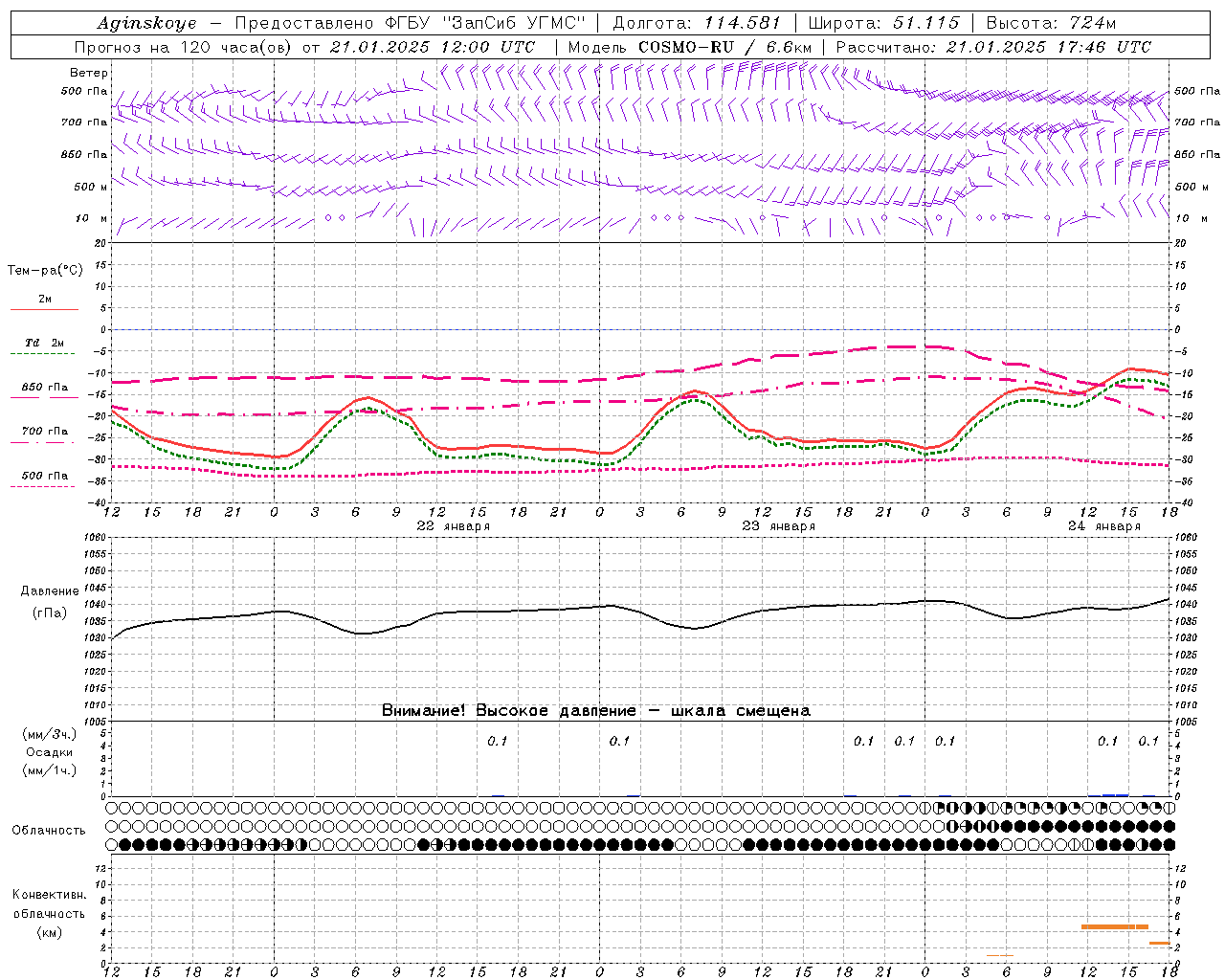Click the forecast start time "21.01.2025 12:00 UTC"

[433, 47]
